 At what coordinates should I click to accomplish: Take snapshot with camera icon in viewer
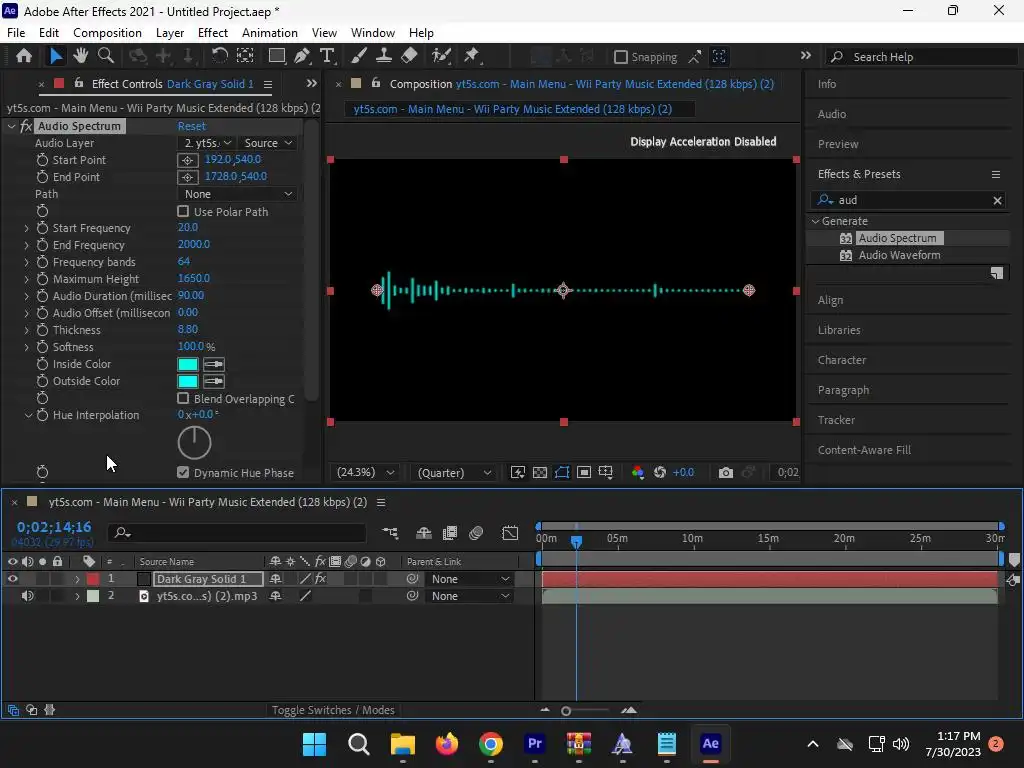[x=726, y=472]
